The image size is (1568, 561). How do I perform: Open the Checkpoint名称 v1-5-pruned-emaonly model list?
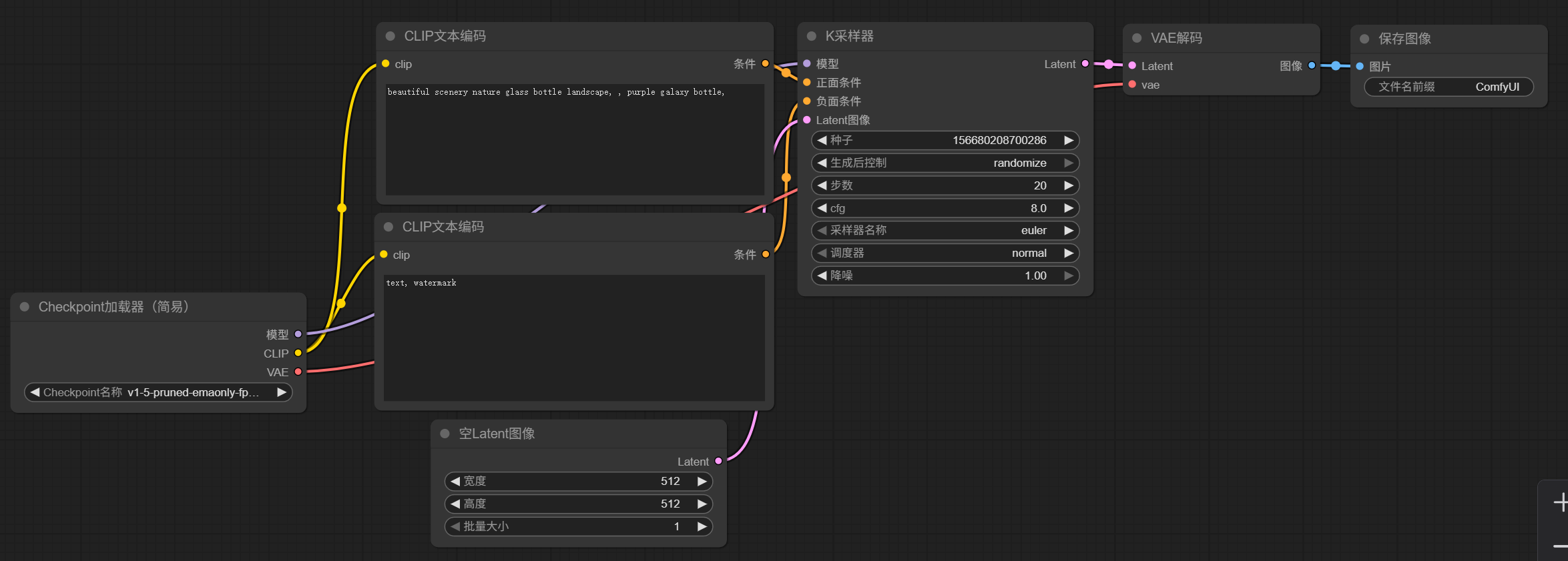coord(158,392)
